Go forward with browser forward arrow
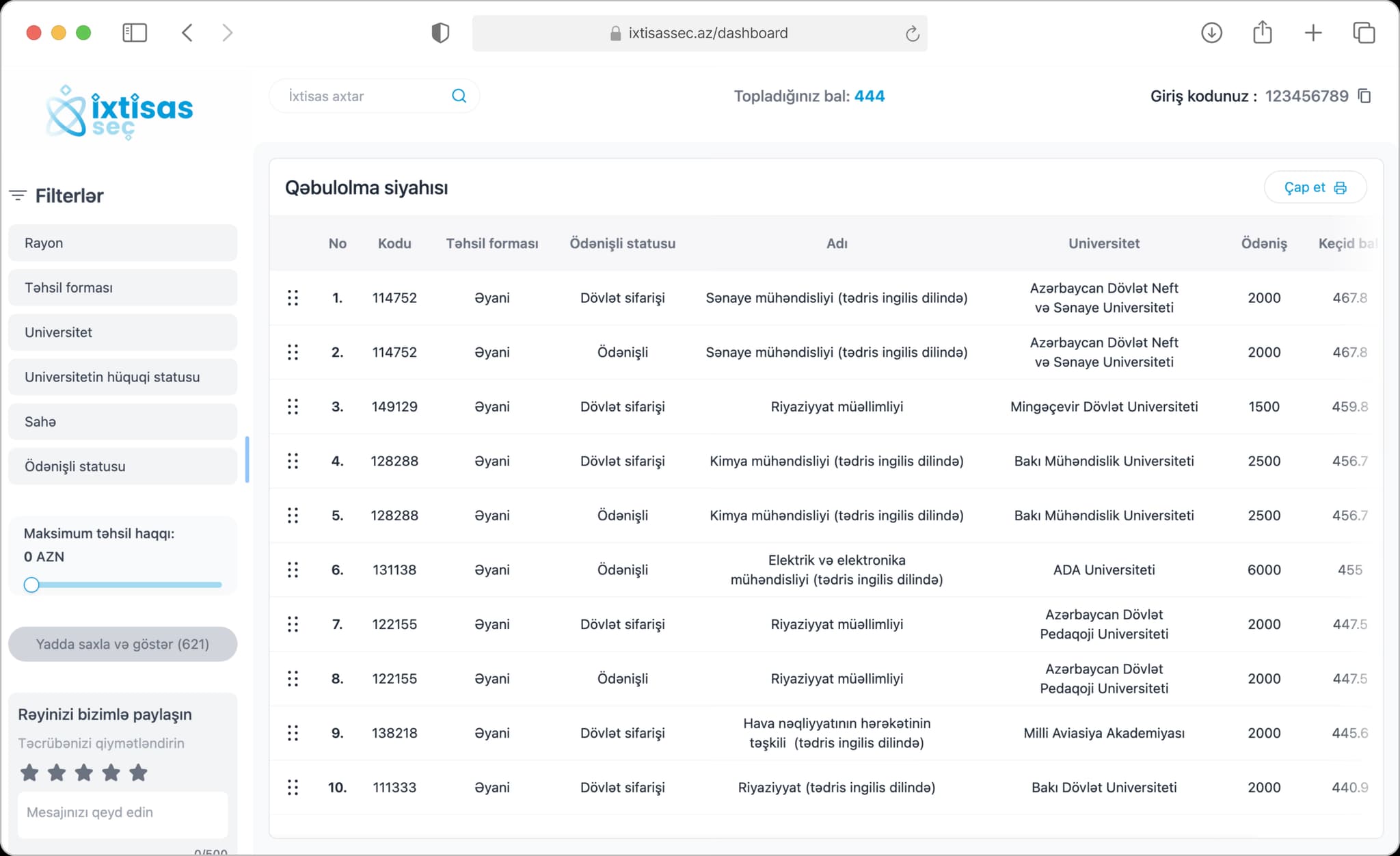Viewport: 1400px width, 856px height. click(228, 33)
